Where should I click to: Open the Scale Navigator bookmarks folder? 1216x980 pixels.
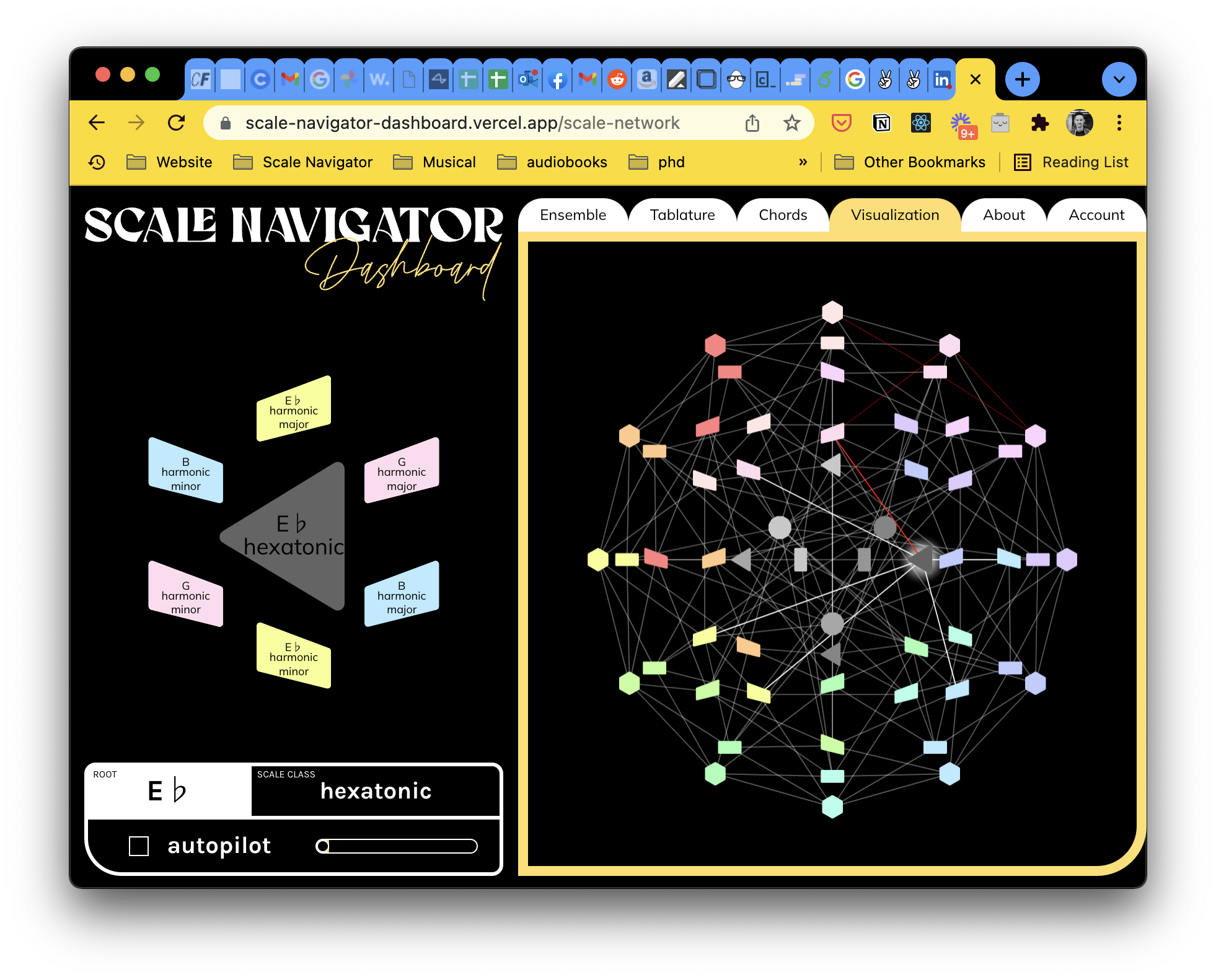pyautogui.click(x=302, y=162)
